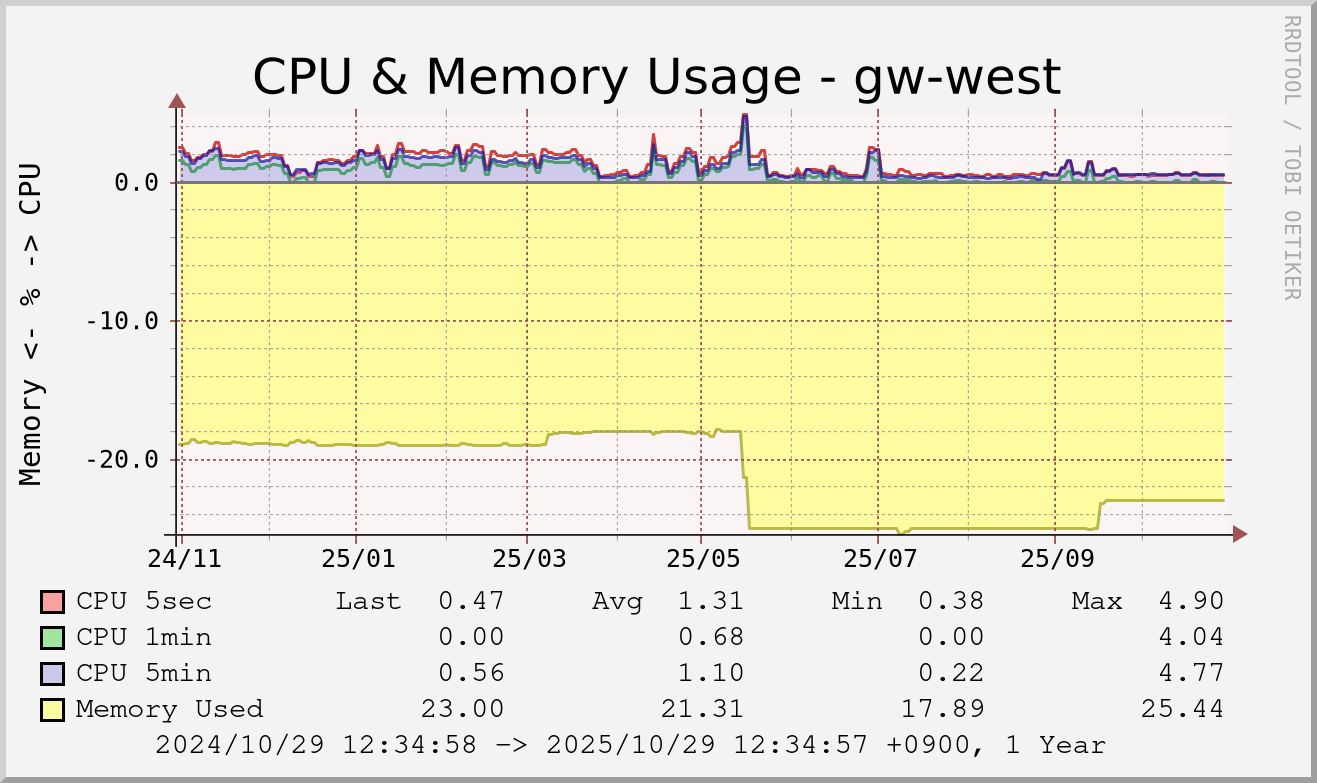This screenshot has height=783, width=1317.
Task: Click the time range text below the legend
Action: pyautogui.click(x=631, y=746)
